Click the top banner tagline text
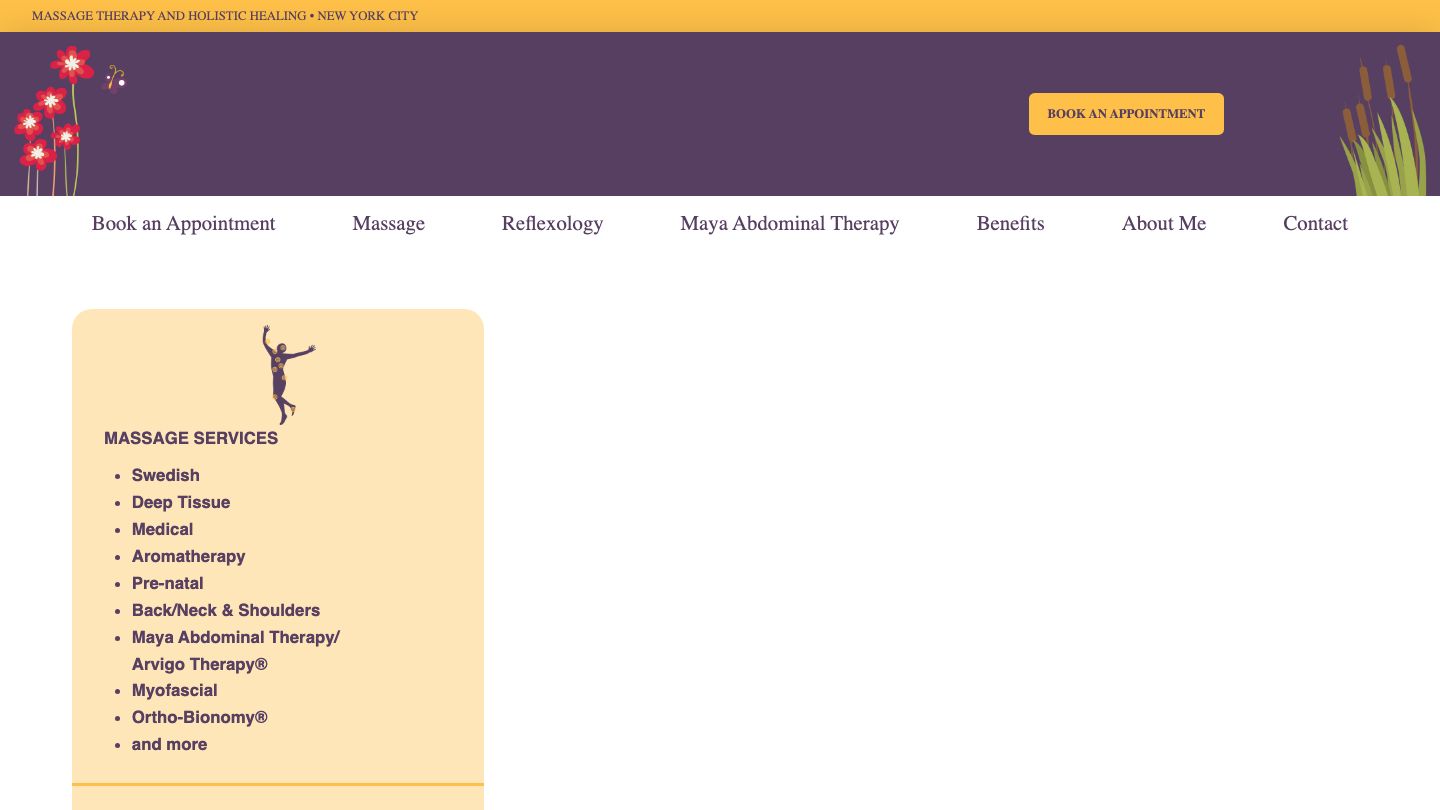The image size is (1440, 810). (225, 16)
